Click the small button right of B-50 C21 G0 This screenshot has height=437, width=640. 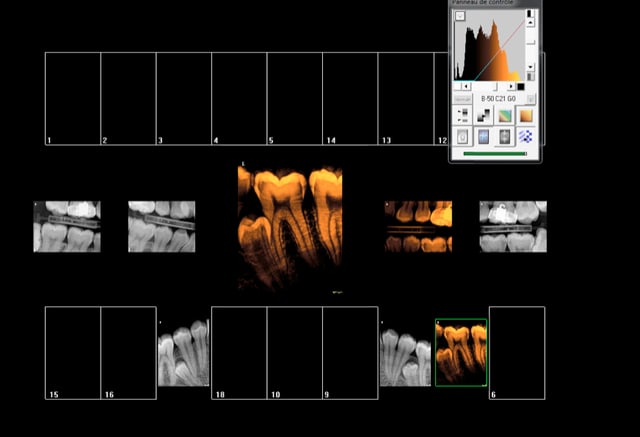530,99
